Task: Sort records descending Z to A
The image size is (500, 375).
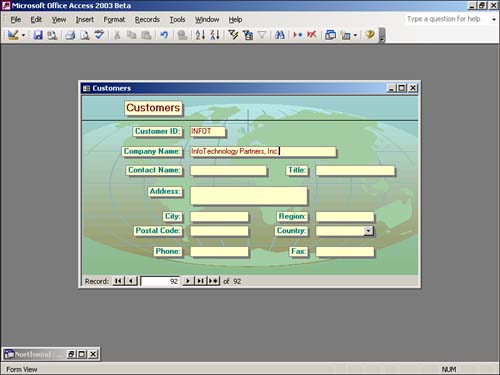Action: (x=215, y=35)
